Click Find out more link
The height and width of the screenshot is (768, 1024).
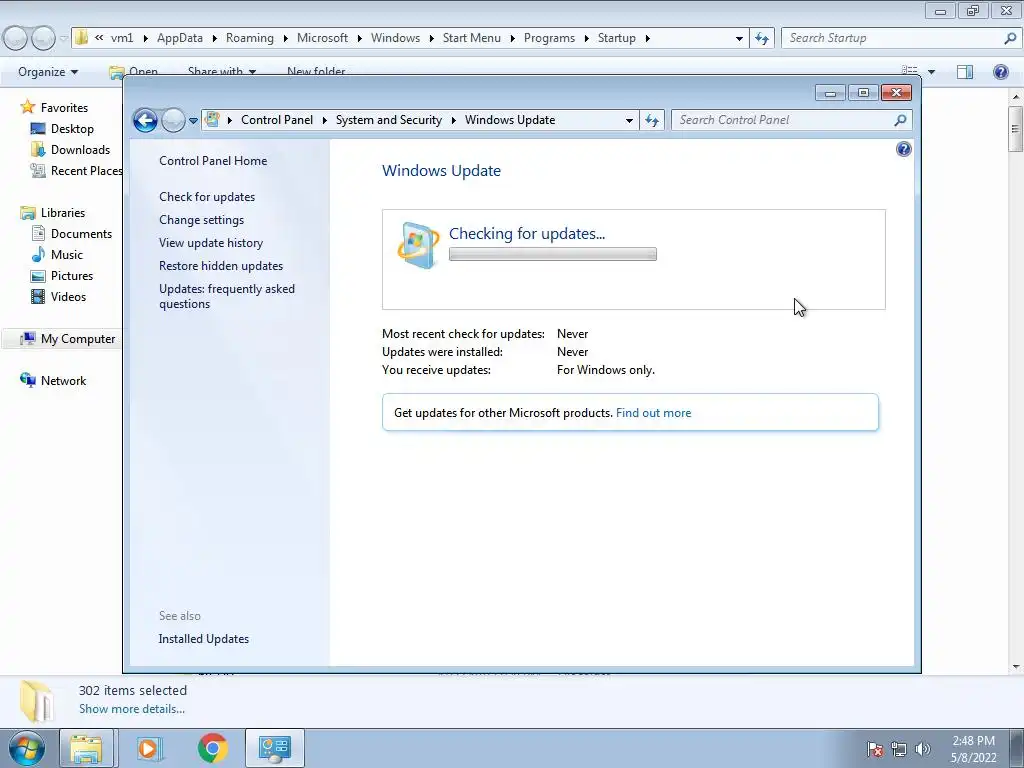click(x=653, y=413)
